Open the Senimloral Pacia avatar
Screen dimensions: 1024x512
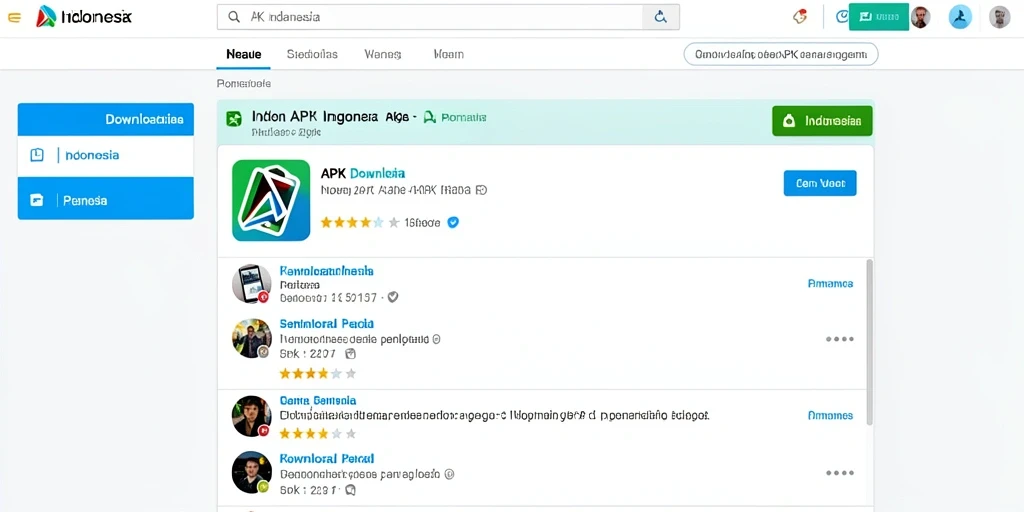point(252,338)
